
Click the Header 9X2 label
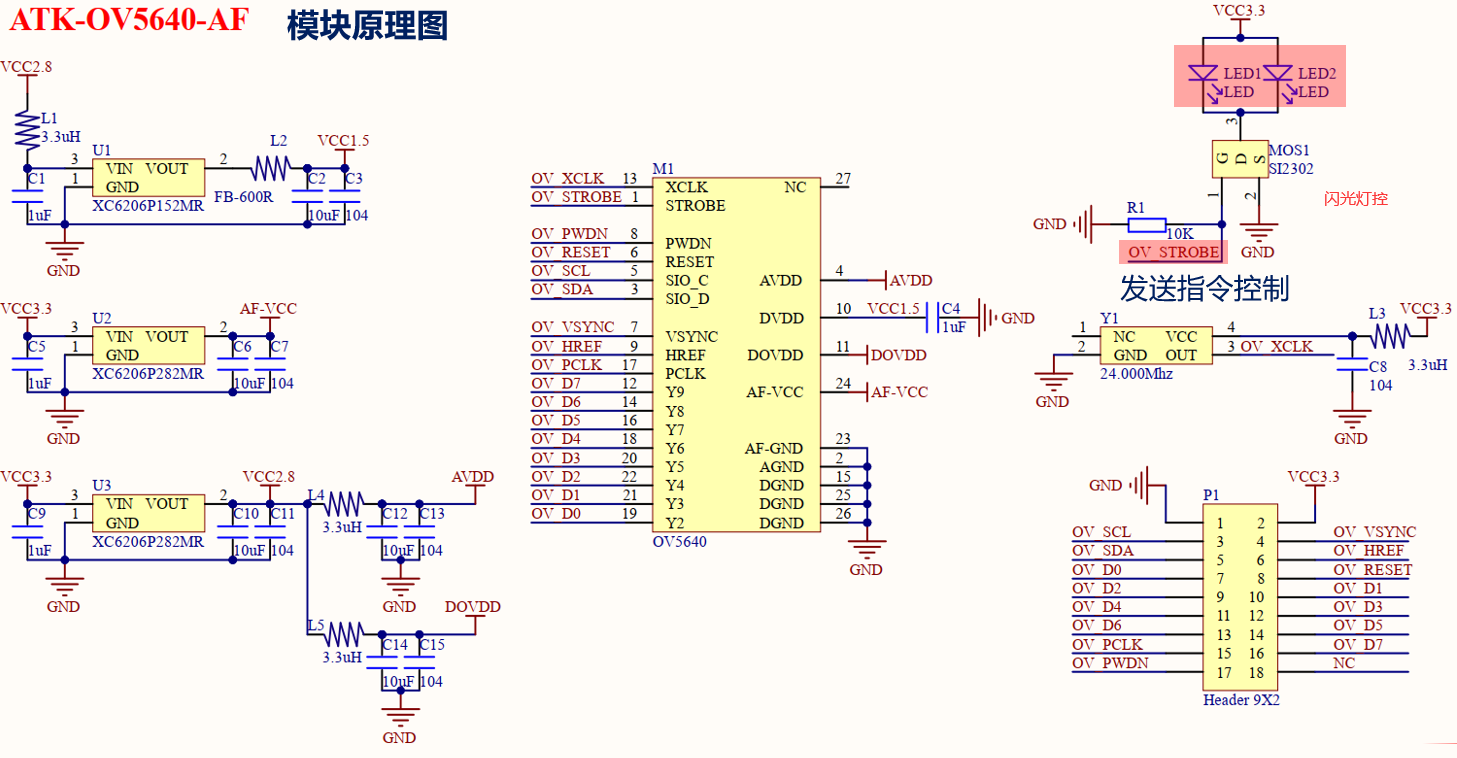[x=1241, y=700]
